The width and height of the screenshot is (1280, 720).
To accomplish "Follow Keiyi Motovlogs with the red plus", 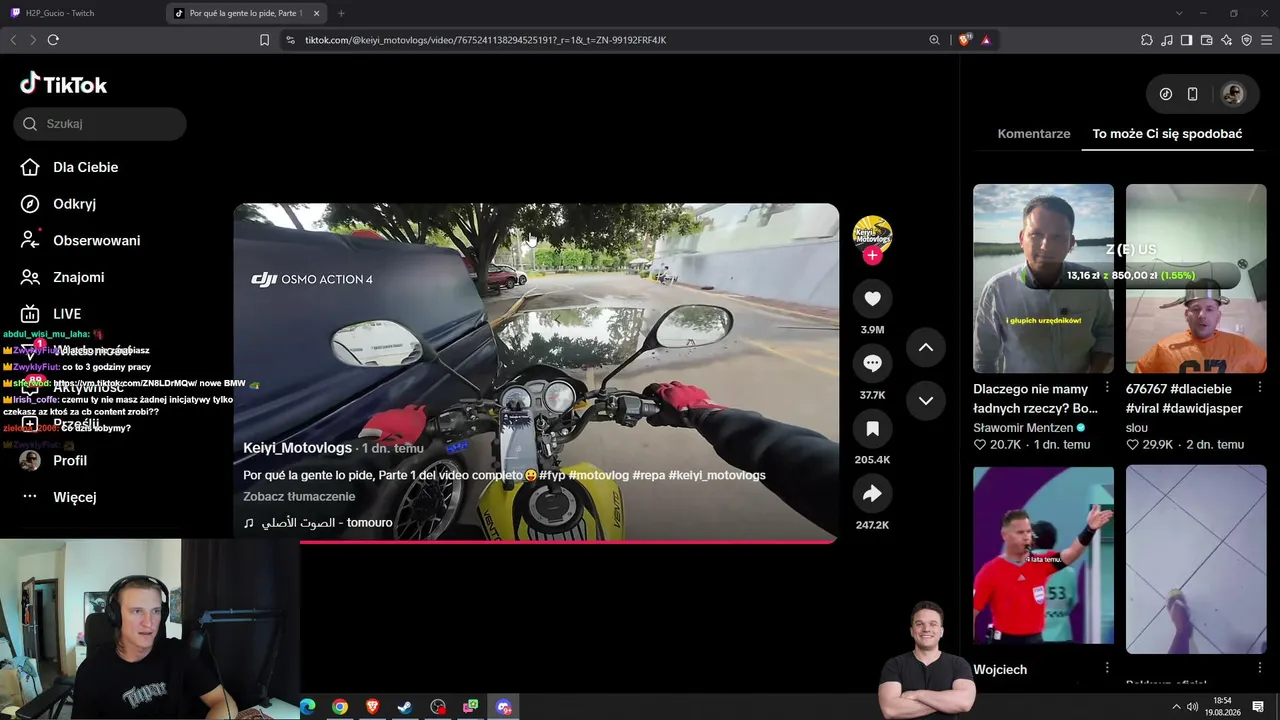I will click(x=872, y=255).
